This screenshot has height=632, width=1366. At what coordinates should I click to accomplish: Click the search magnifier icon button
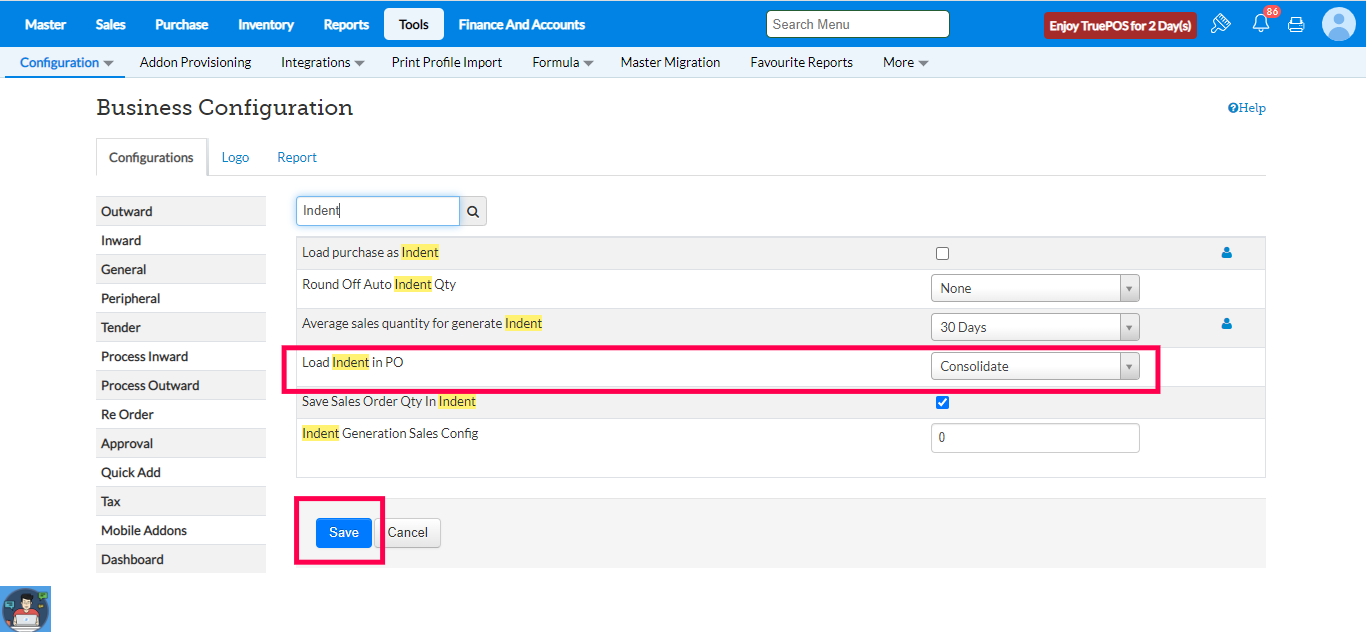click(x=473, y=212)
